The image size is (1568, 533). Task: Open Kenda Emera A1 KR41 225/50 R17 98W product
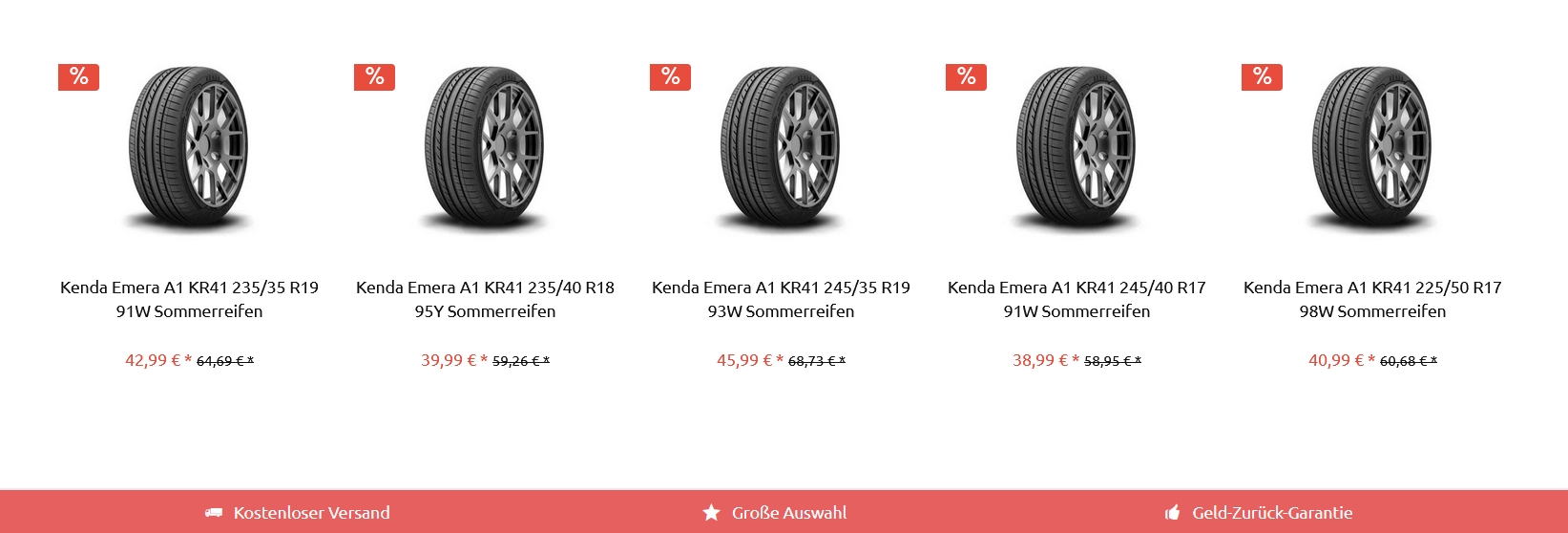point(1372,299)
